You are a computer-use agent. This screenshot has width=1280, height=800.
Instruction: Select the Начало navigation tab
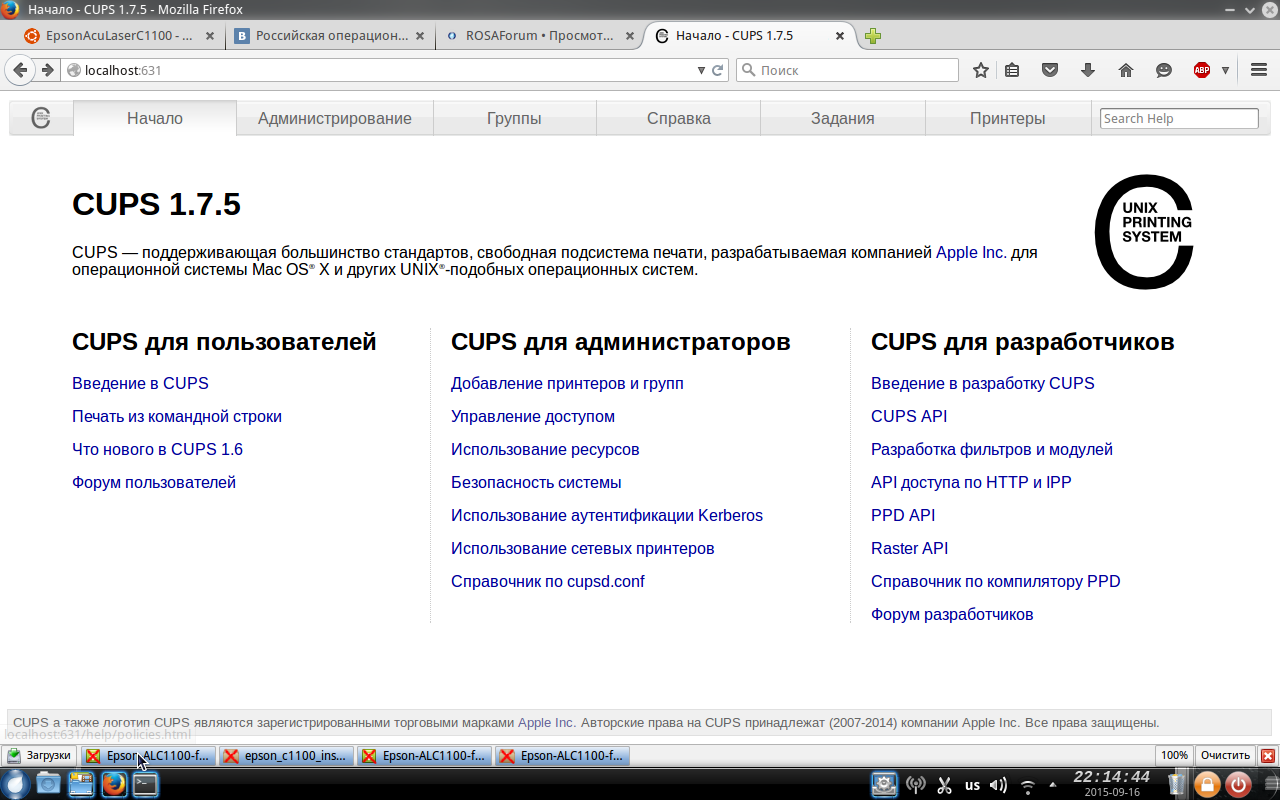(x=155, y=118)
